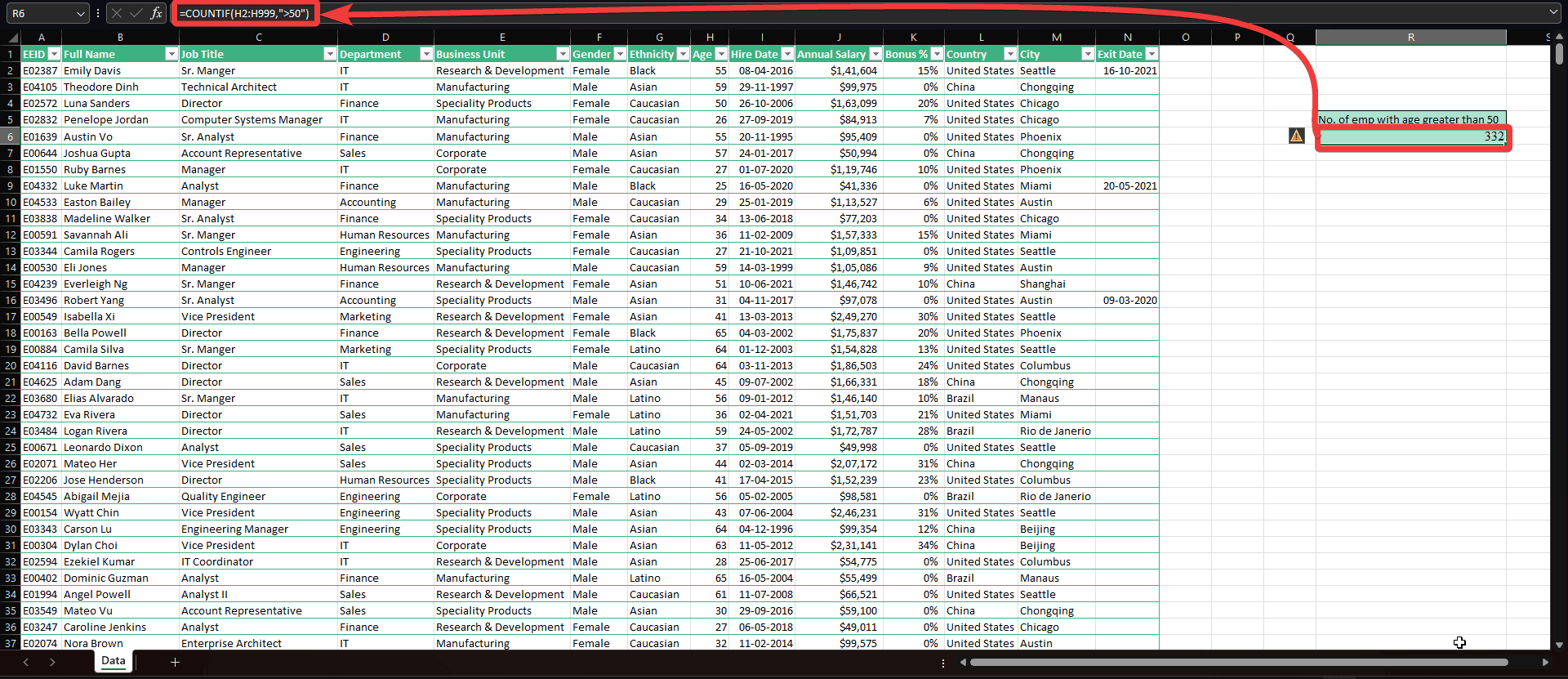This screenshot has height=679, width=1568.
Task: Click the previous sheet navigation arrow
Action: [26, 662]
